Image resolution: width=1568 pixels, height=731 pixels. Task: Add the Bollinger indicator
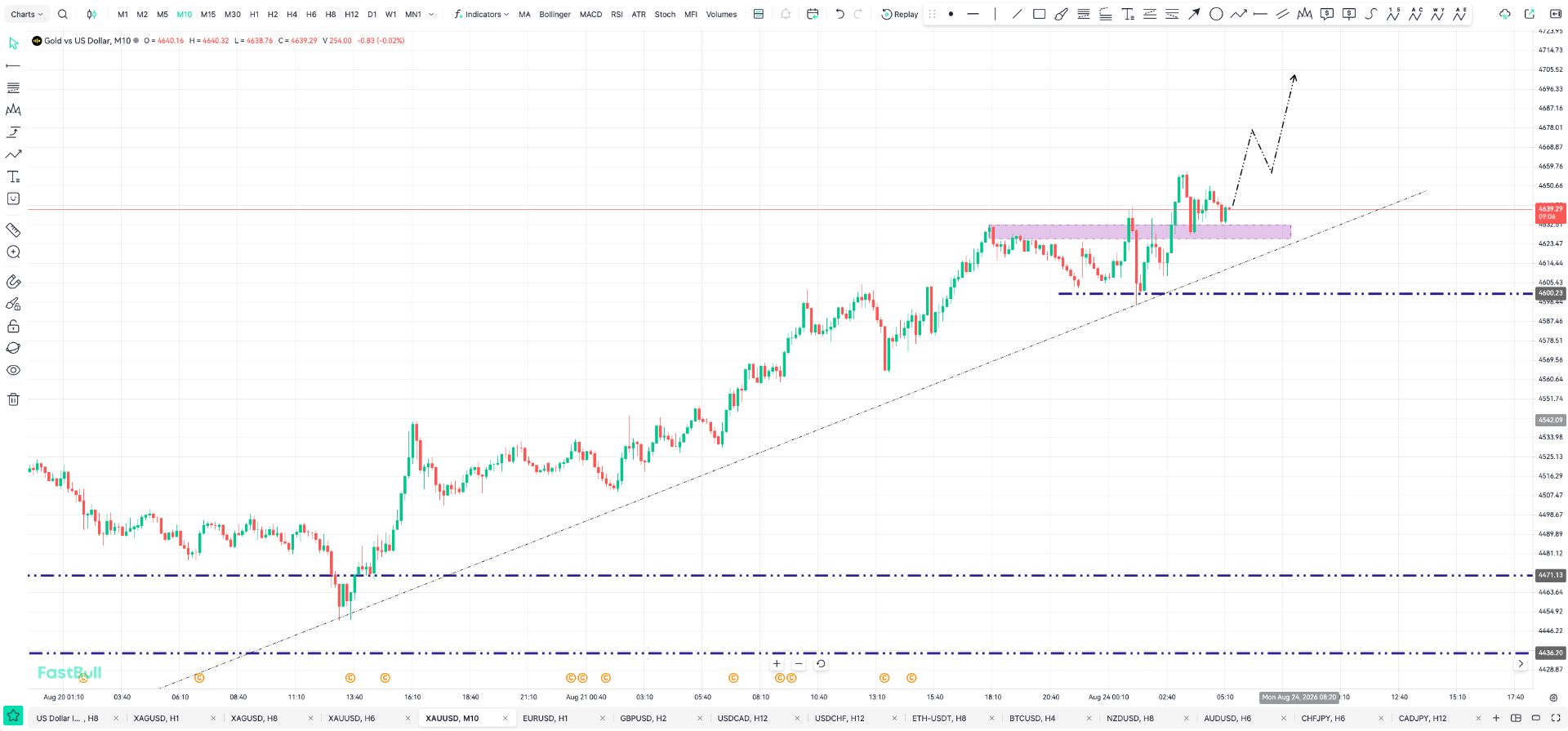pos(555,14)
